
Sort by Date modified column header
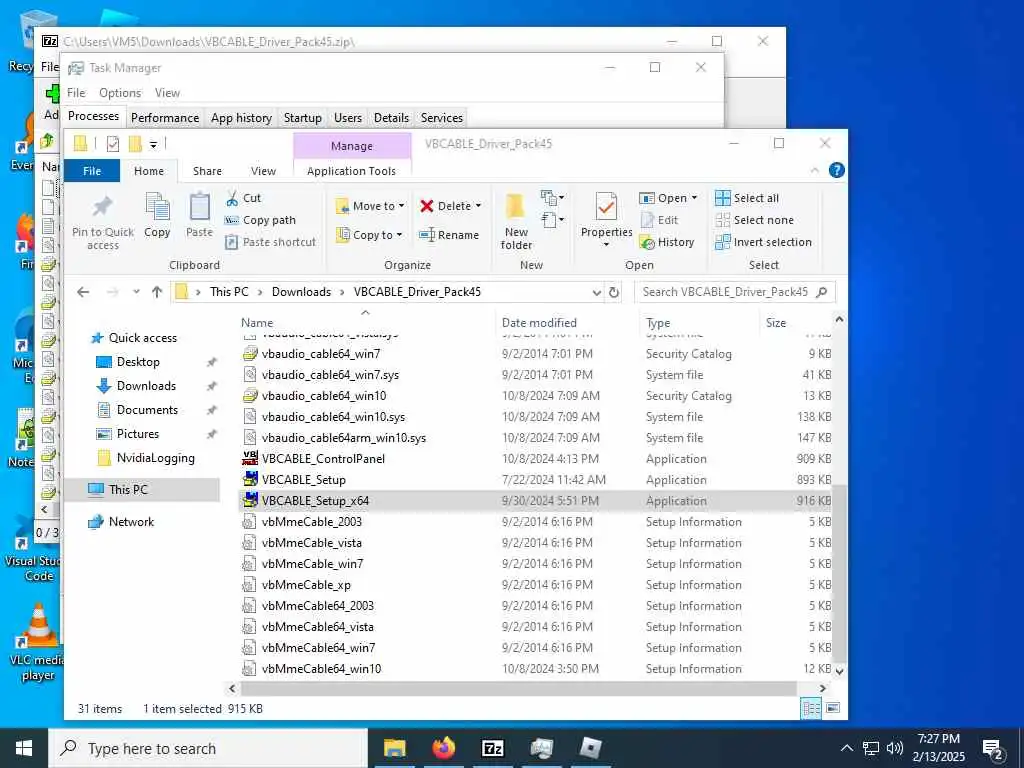click(539, 323)
